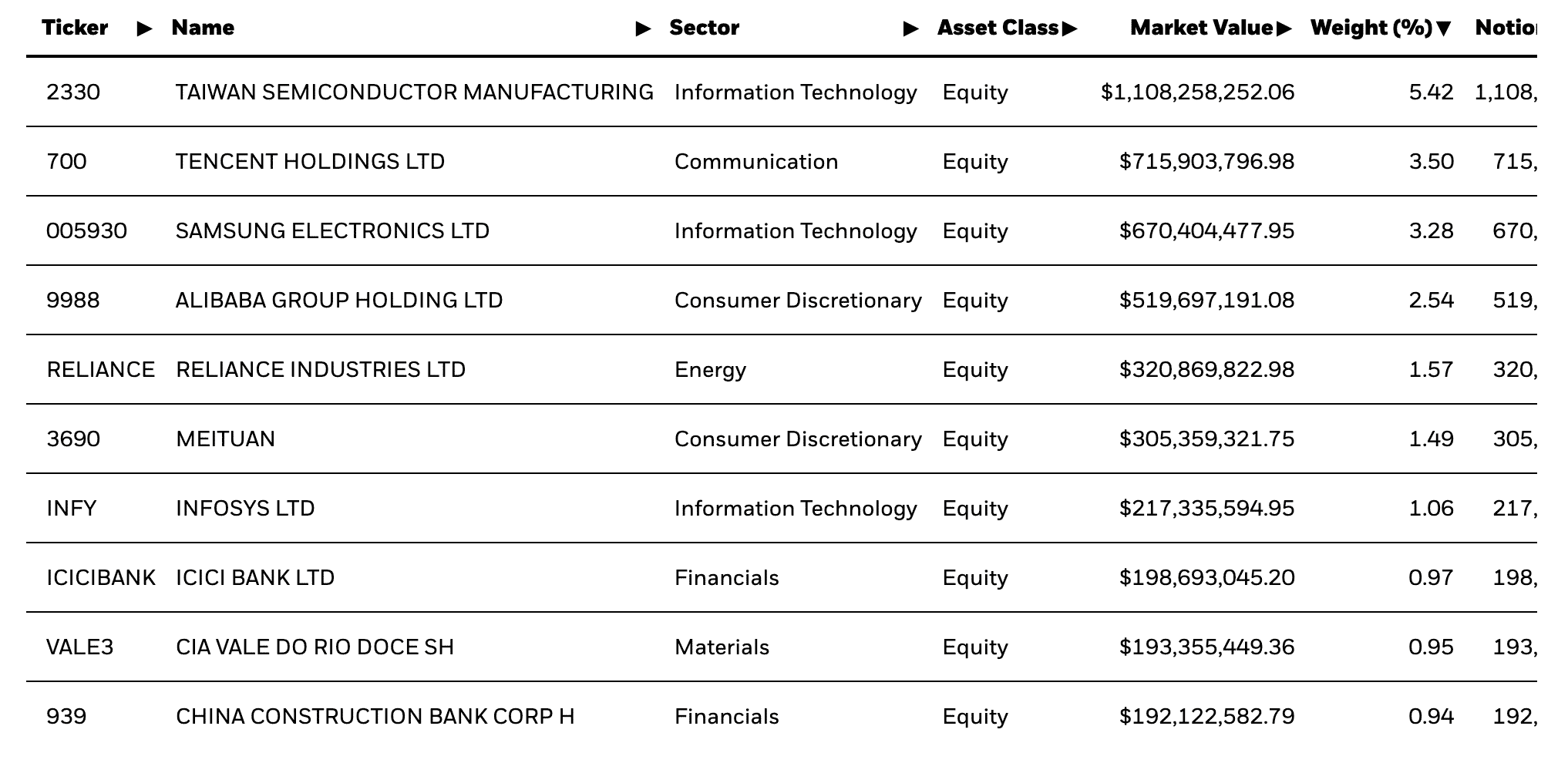Click the Alibaba Group Holding Ltd name
1568x763 pixels.
[339, 301]
